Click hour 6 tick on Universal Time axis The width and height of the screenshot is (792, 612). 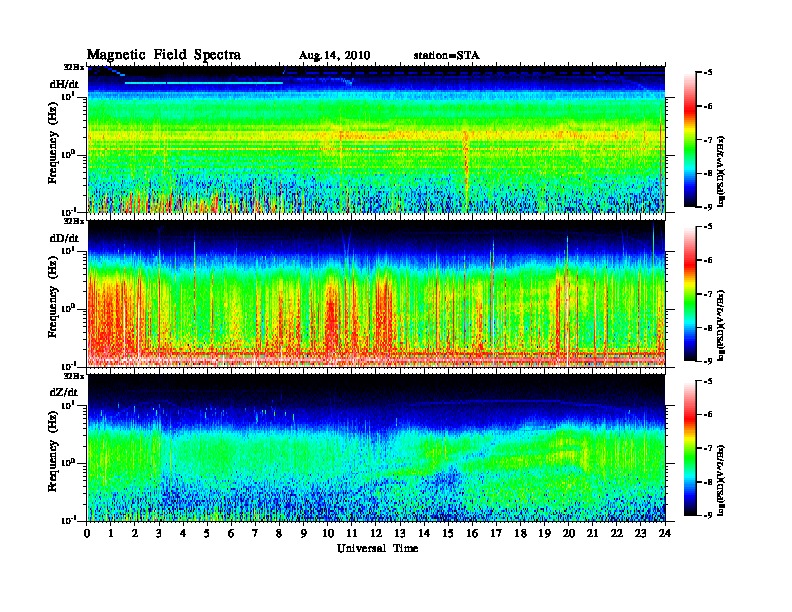(232, 533)
